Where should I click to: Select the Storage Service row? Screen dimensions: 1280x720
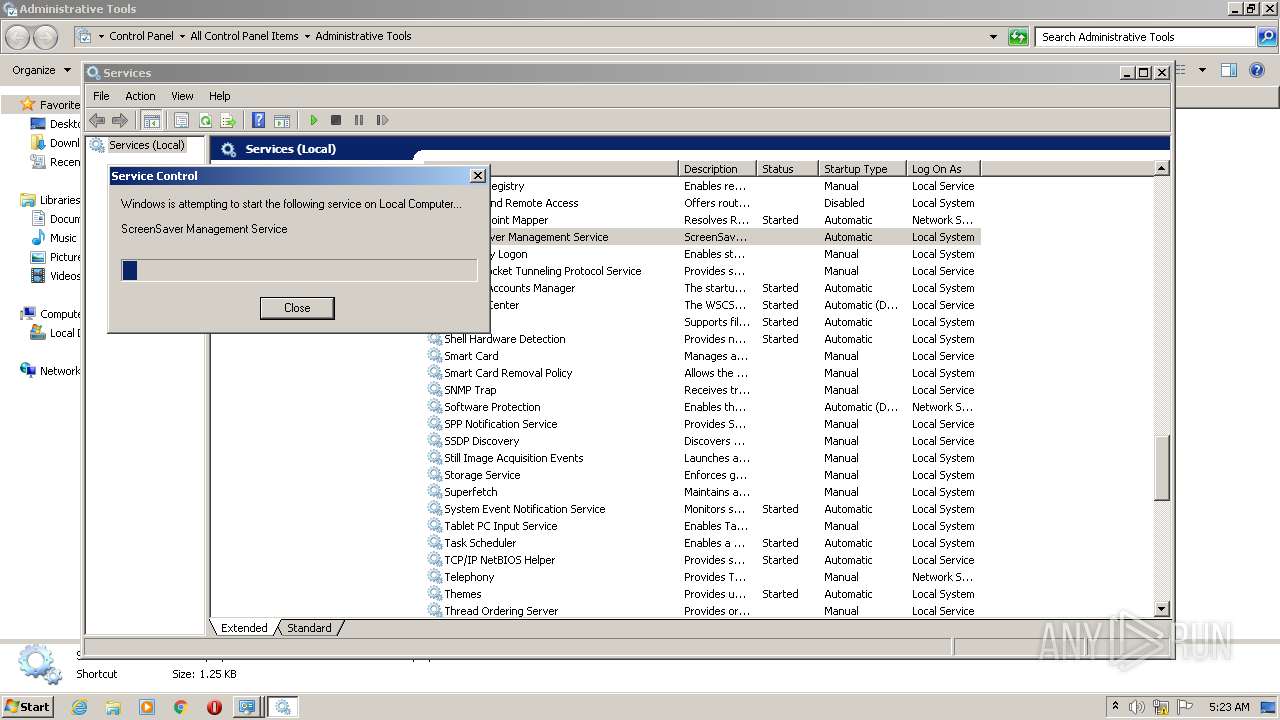703,475
